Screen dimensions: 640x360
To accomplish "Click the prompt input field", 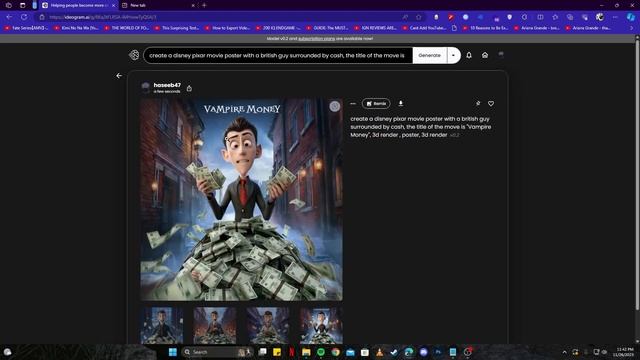I will (278, 56).
